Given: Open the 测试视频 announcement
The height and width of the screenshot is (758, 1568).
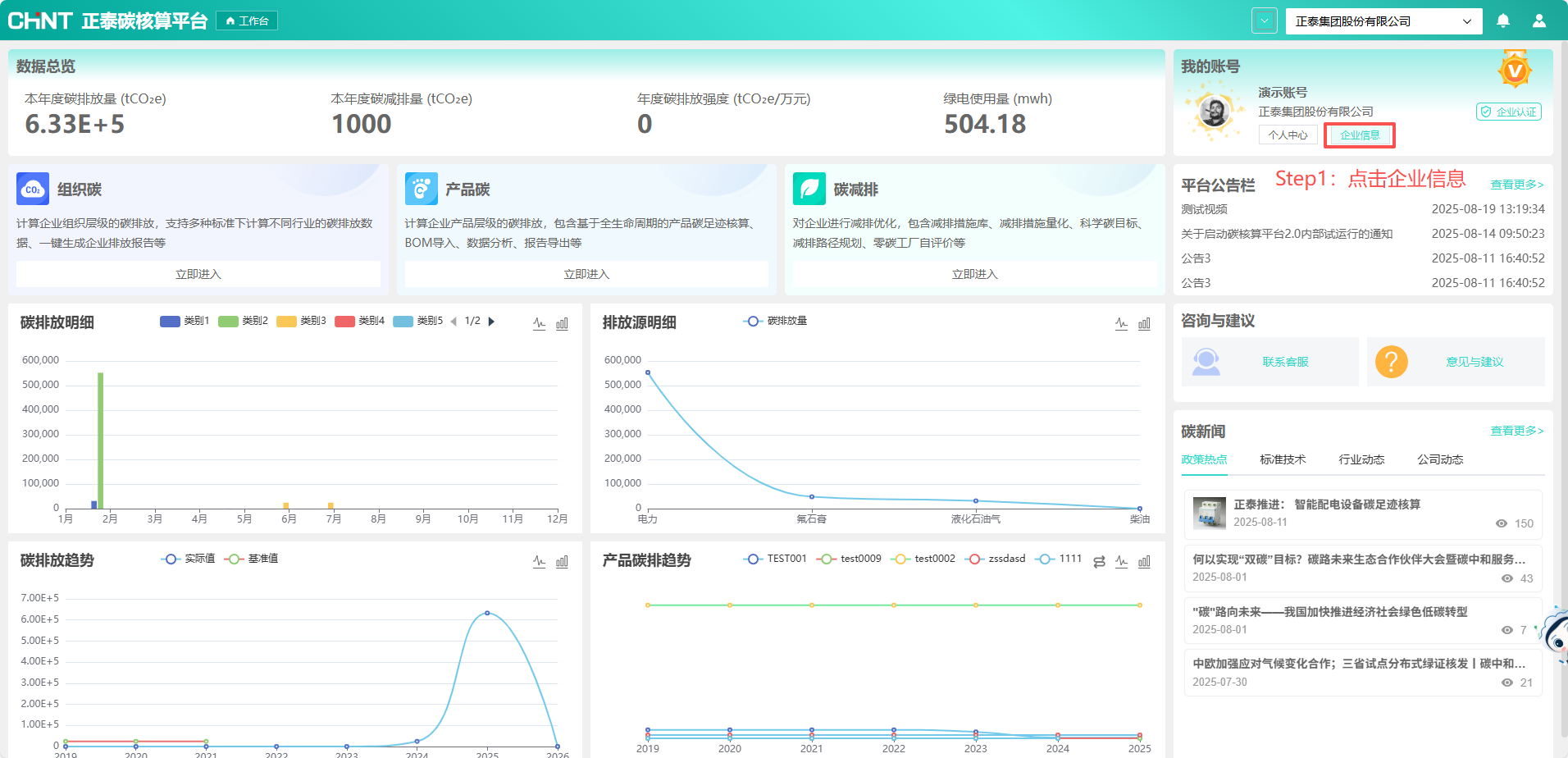Looking at the screenshot, I should (x=1204, y=209).
